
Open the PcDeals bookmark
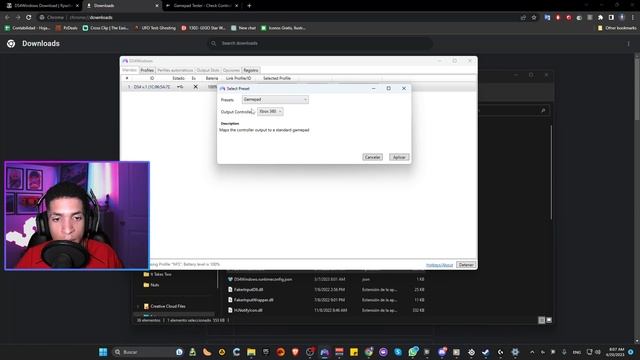point(67,28)
